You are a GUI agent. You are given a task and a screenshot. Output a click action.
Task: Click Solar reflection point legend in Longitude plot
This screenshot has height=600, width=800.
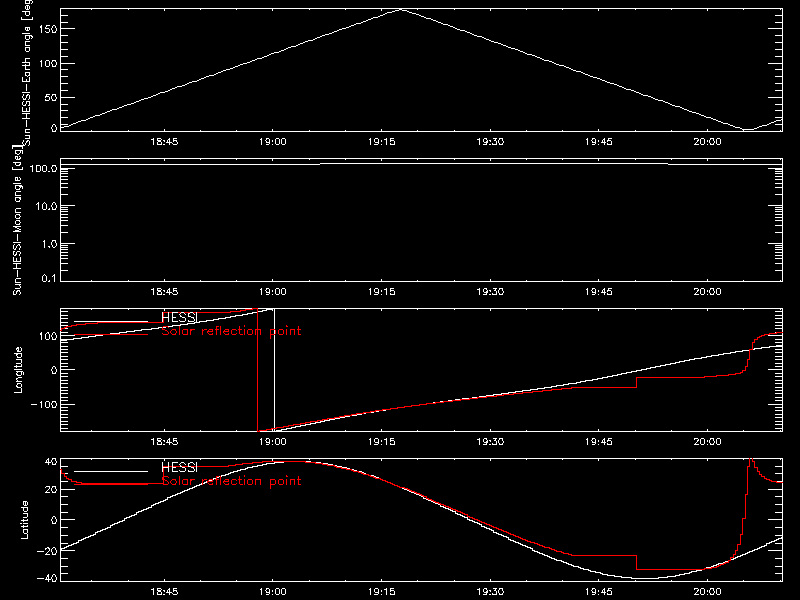point(231,331)
